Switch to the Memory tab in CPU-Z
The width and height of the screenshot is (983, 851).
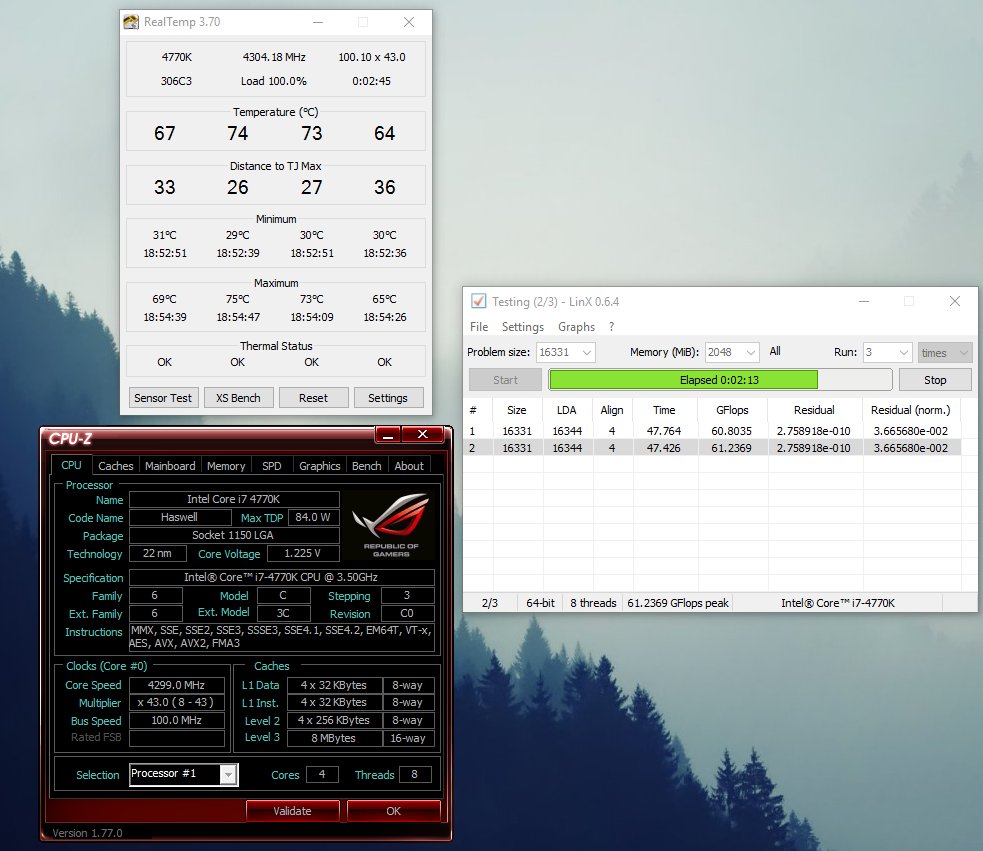pos(226,466)
